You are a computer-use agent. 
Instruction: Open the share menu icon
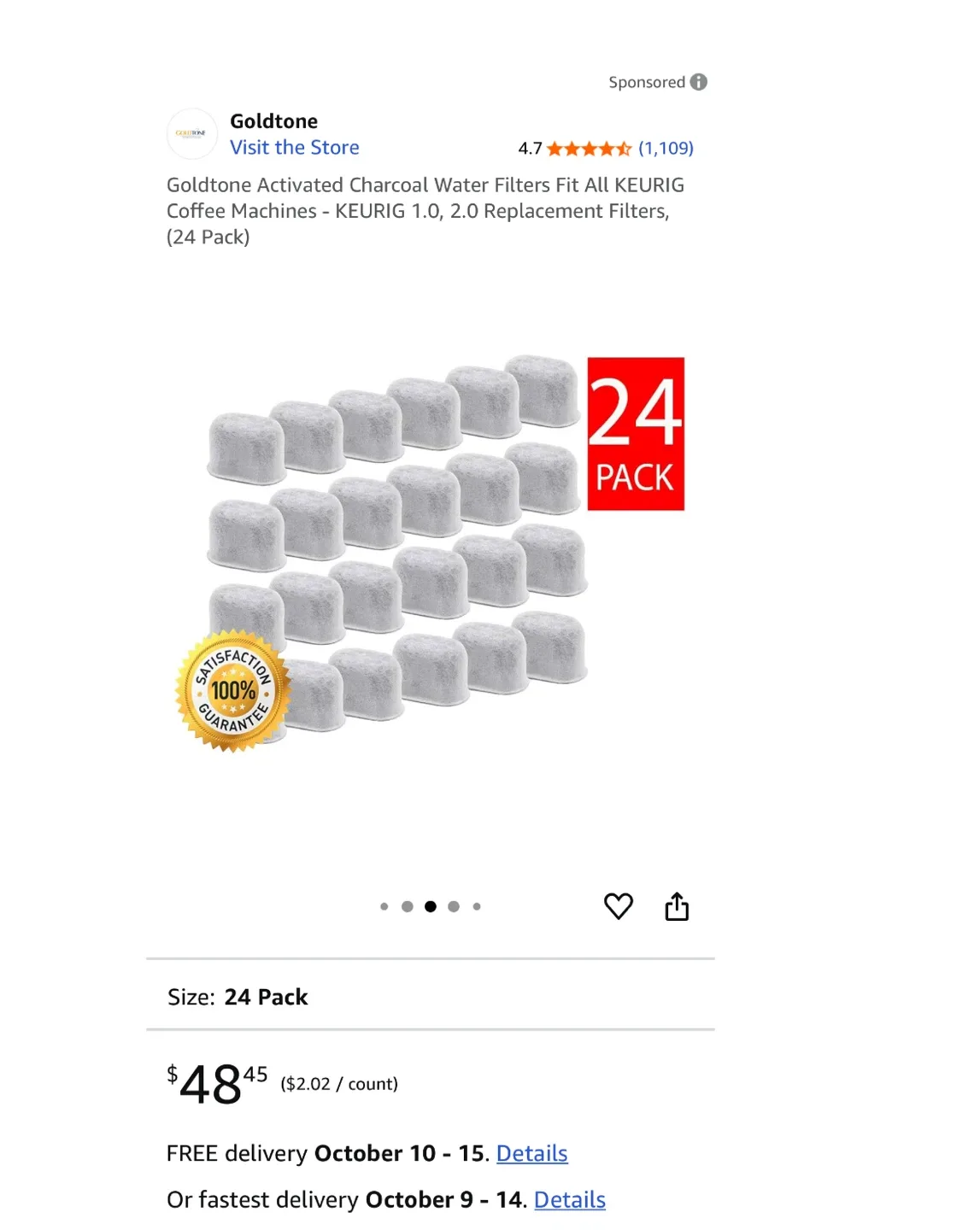678,905
